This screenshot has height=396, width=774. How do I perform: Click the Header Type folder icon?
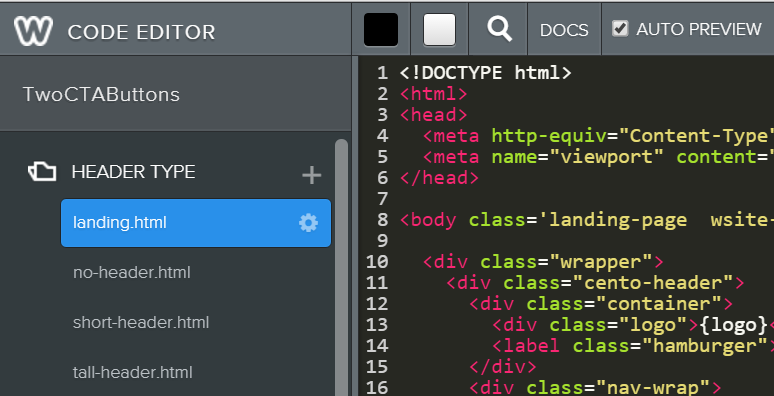point(42,171)
